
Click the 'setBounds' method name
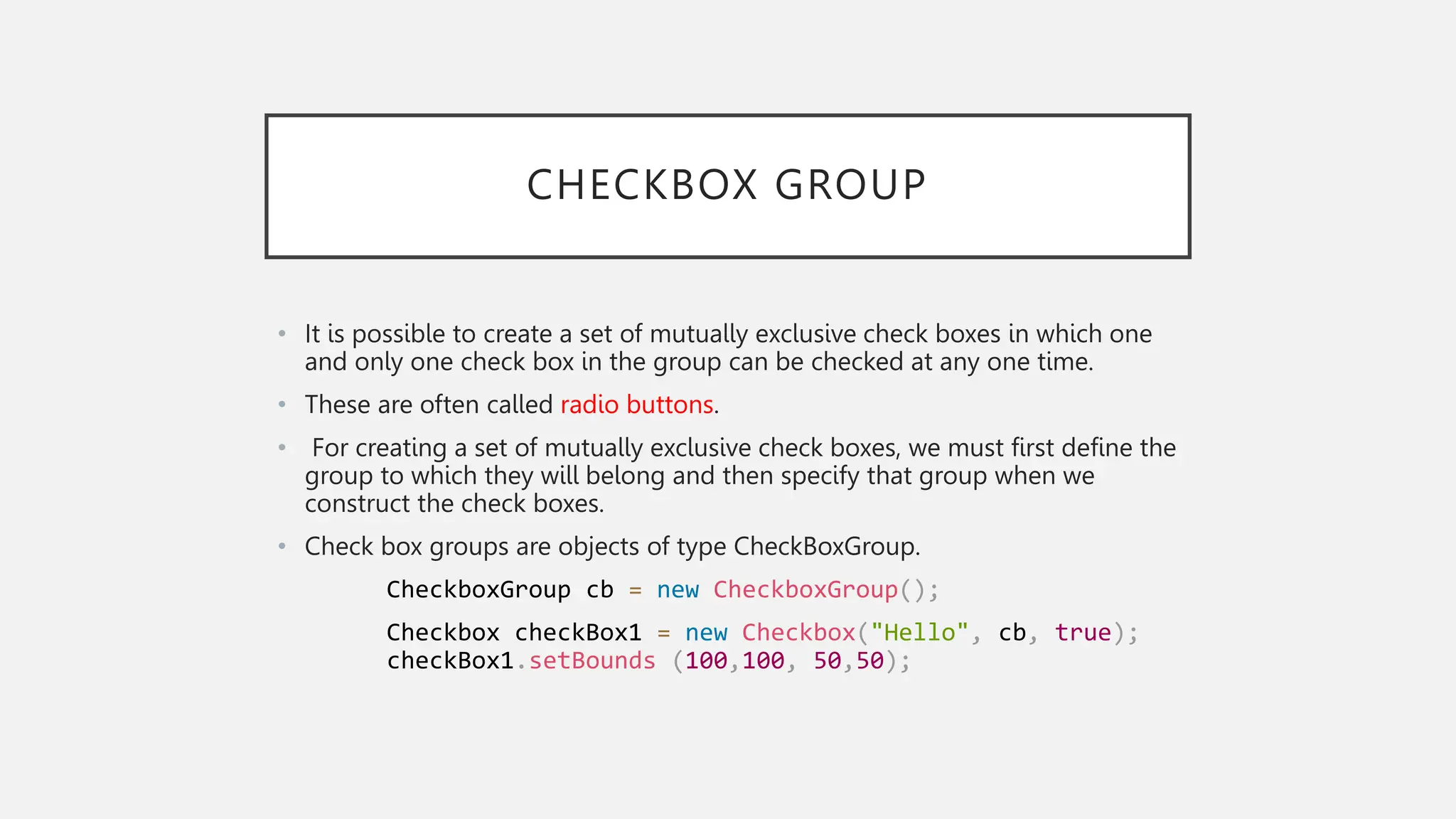[591, 660]
